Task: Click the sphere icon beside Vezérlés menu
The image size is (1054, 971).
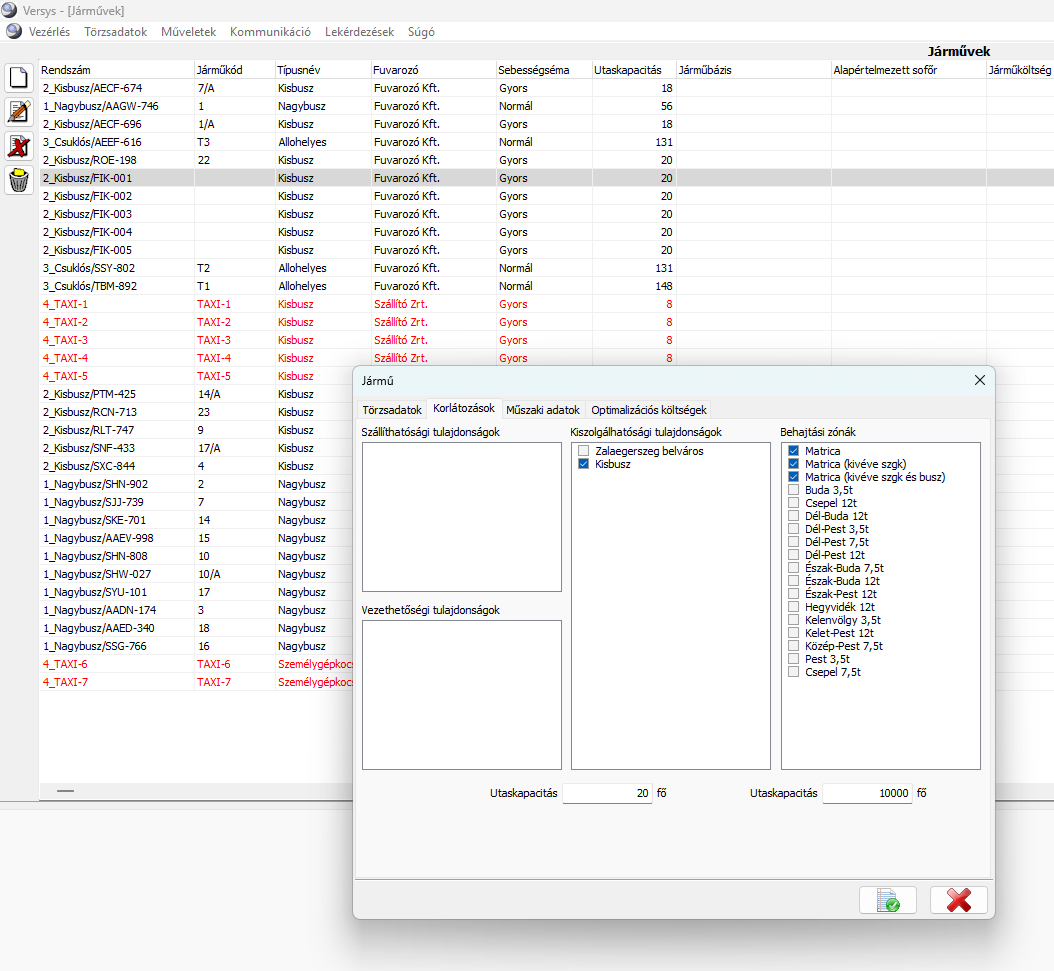Action: [14, 32]
